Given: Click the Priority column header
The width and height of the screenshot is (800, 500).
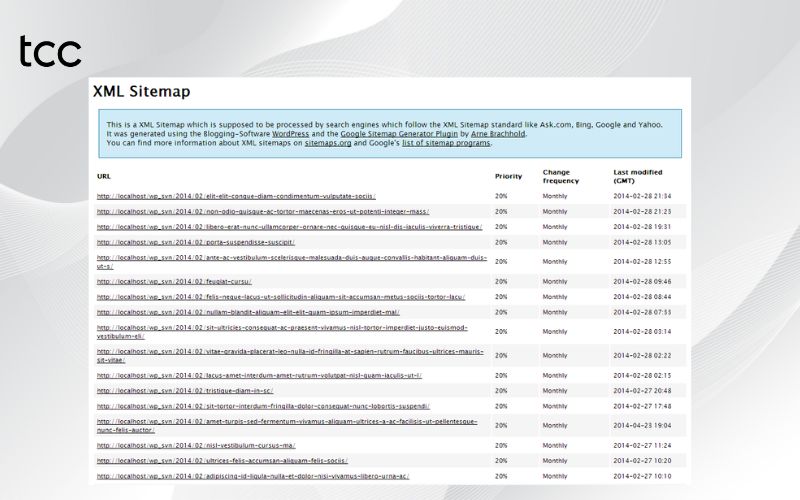Looking at the screenshot, I should pos(508,176).
